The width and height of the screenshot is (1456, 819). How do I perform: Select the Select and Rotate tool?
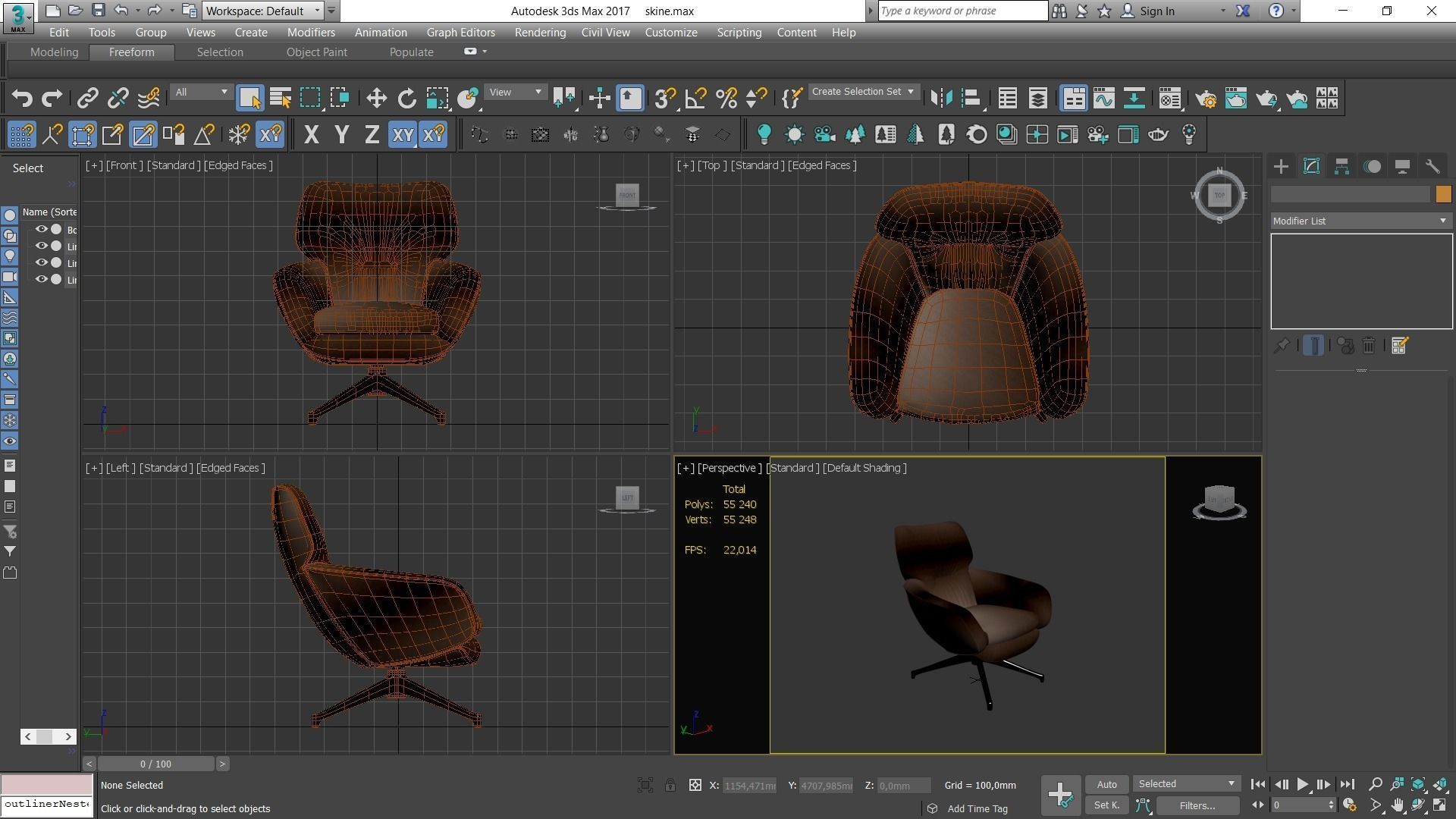(407, 98)
